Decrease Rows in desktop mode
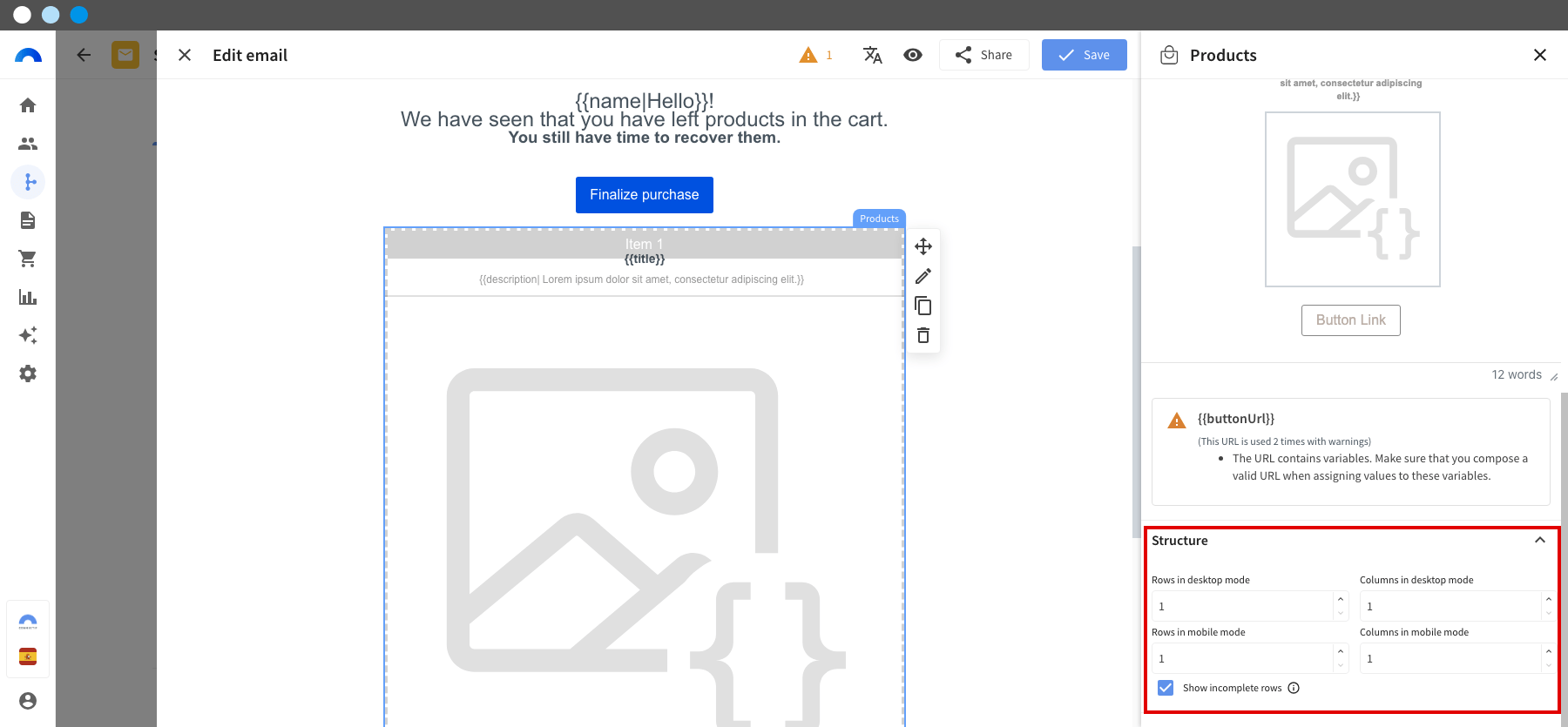The image size is (1568, 727). pos(1341,614)
